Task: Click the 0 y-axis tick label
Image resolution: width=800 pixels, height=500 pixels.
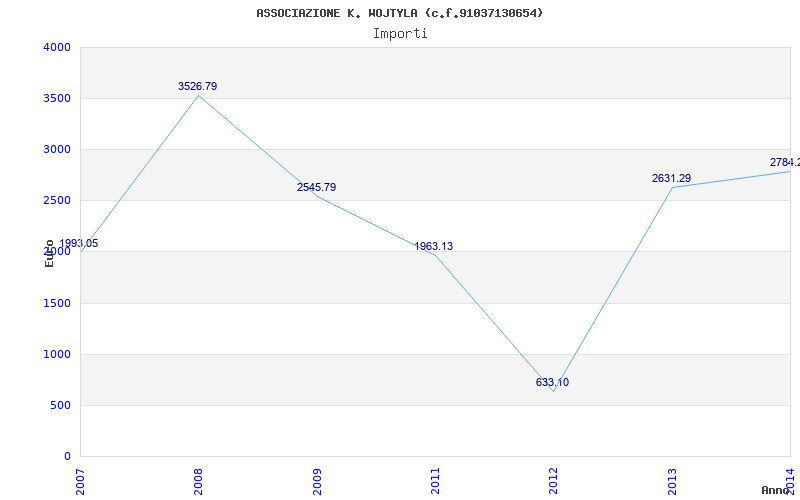Action: [x=67, y=456]
